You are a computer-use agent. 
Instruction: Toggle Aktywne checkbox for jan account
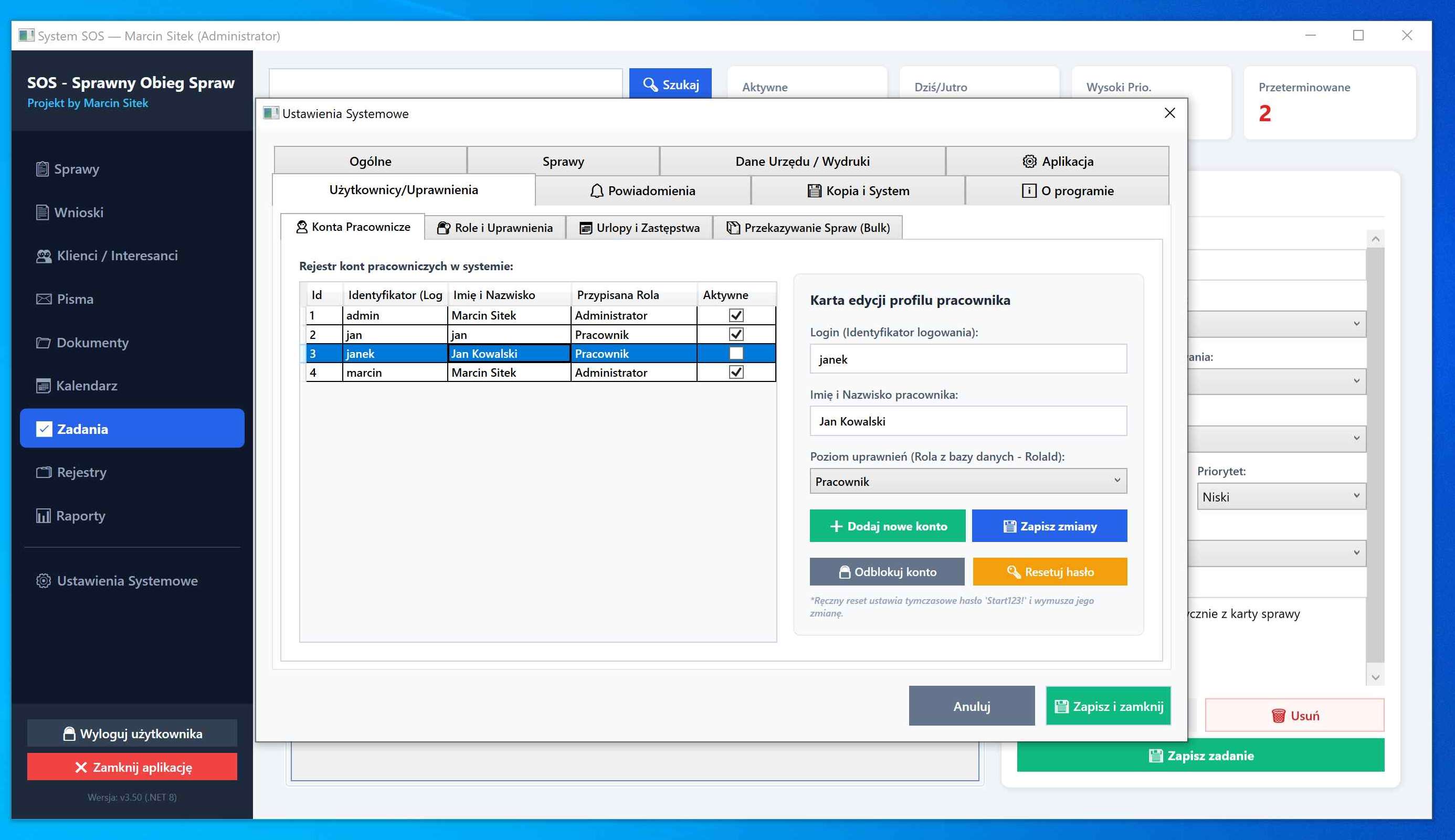[736, 334]
